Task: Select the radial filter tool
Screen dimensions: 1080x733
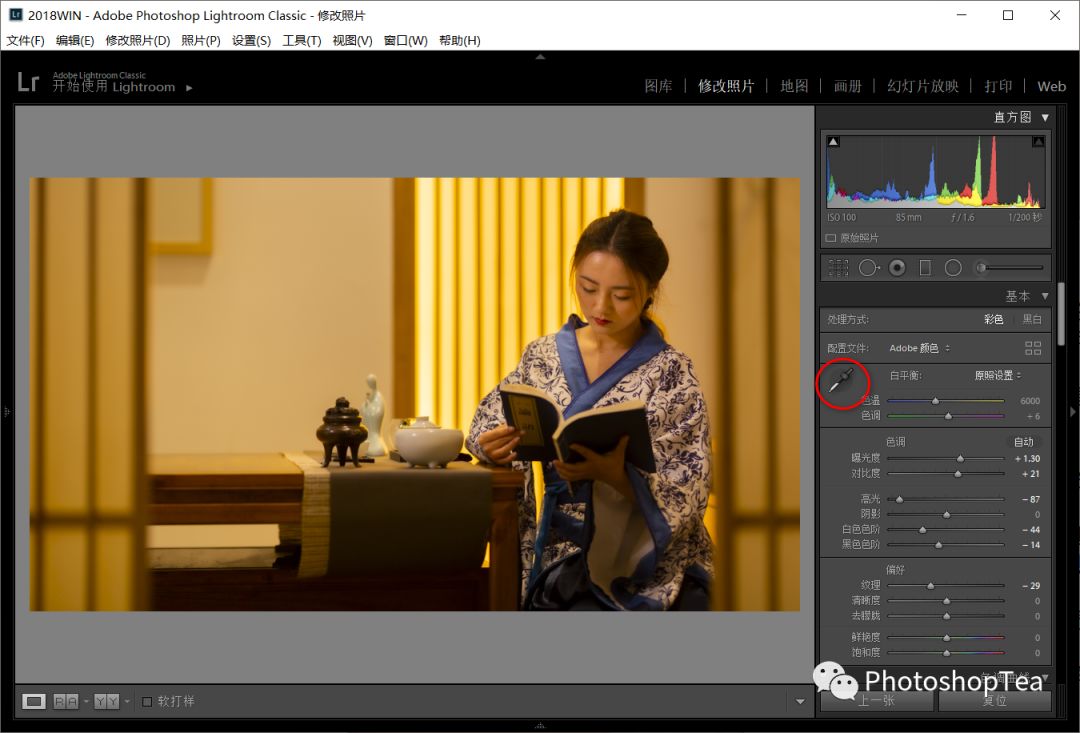Action: tap(953, 268)
